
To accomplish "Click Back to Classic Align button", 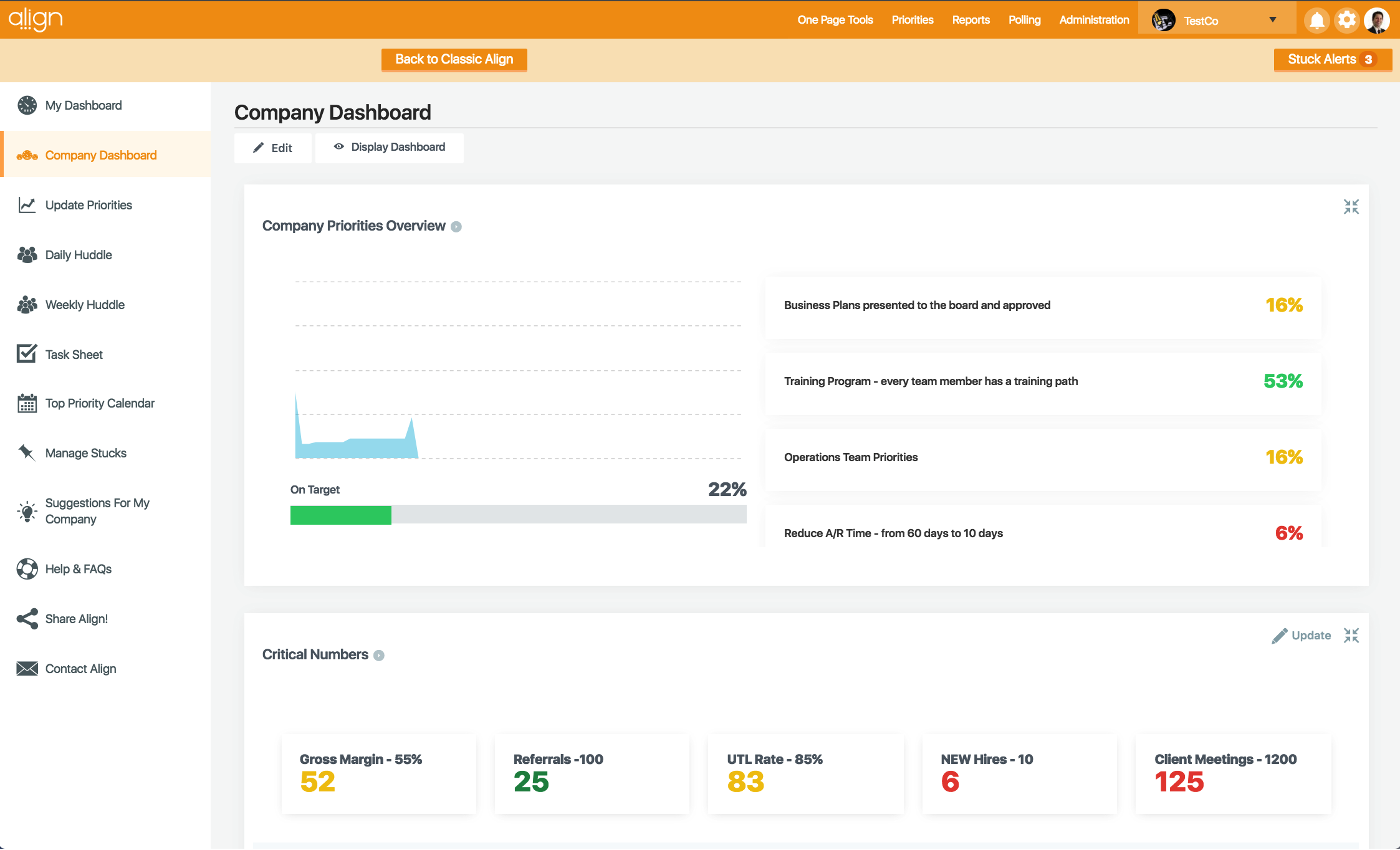I will point(454,60).
